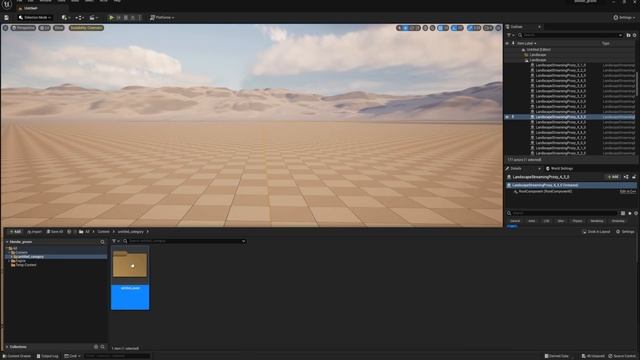Open the Outliner settings gear
Viewport: 640px width, 360px height.
(635, 35)
